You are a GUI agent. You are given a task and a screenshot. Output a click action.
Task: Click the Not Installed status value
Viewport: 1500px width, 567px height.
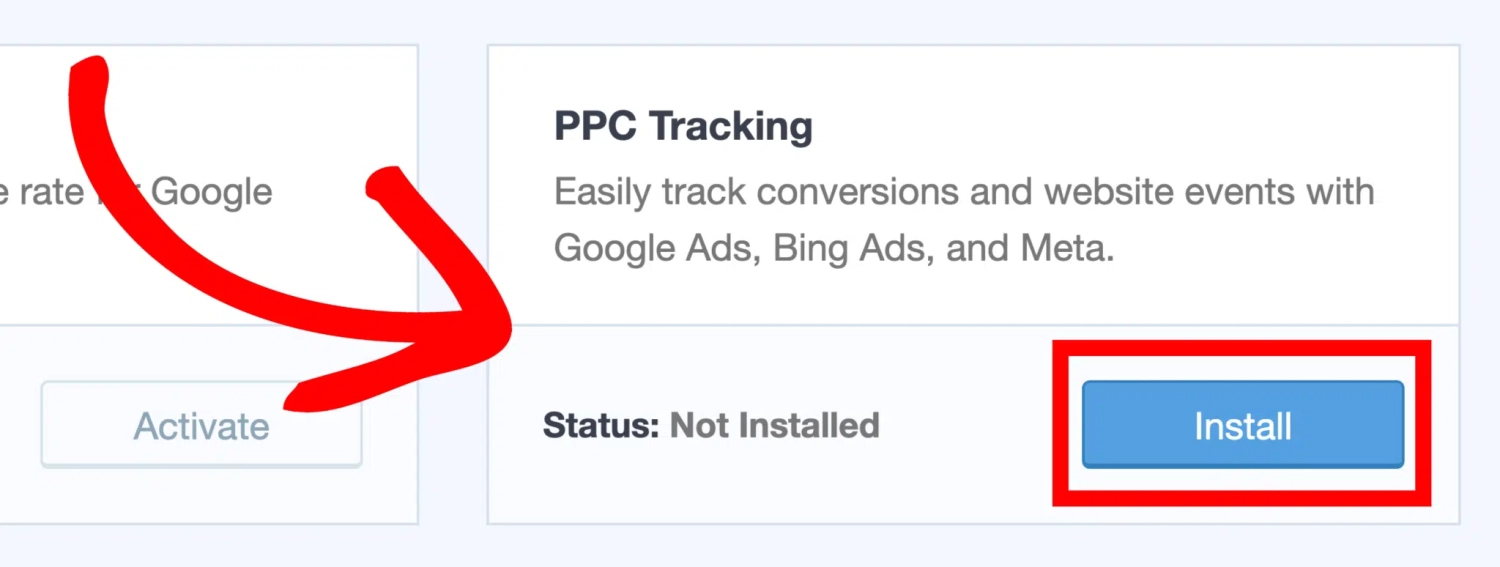(774, 426)
